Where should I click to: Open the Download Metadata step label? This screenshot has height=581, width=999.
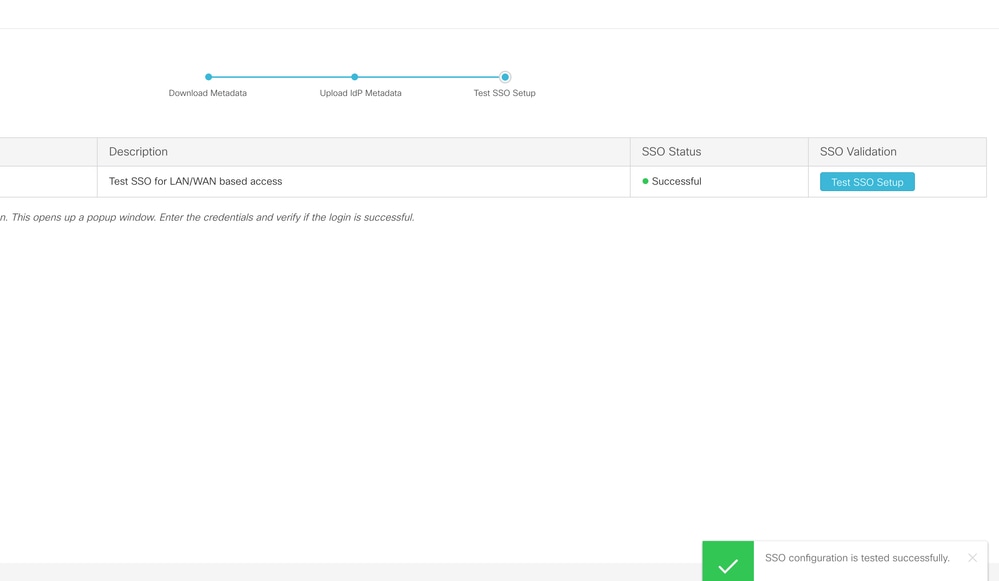tap(207, 92)
